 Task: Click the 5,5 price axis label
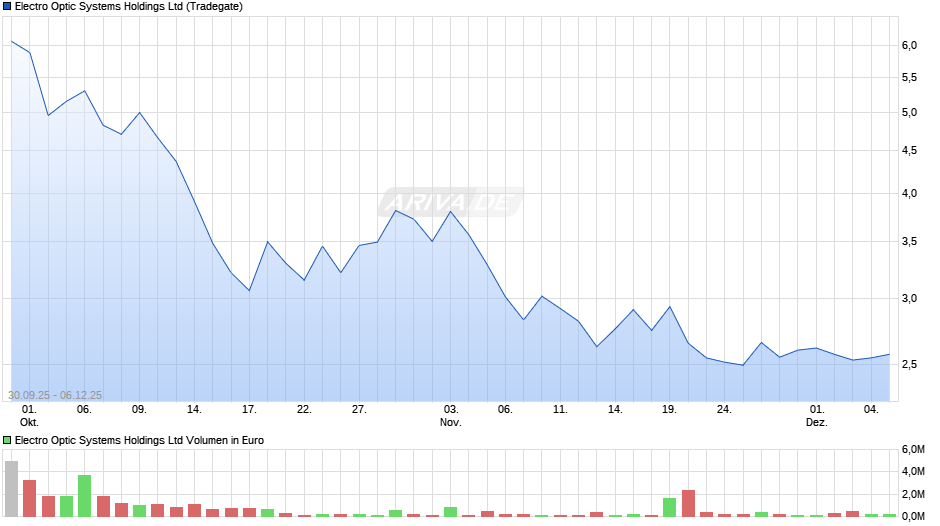[x=909, y=77]
